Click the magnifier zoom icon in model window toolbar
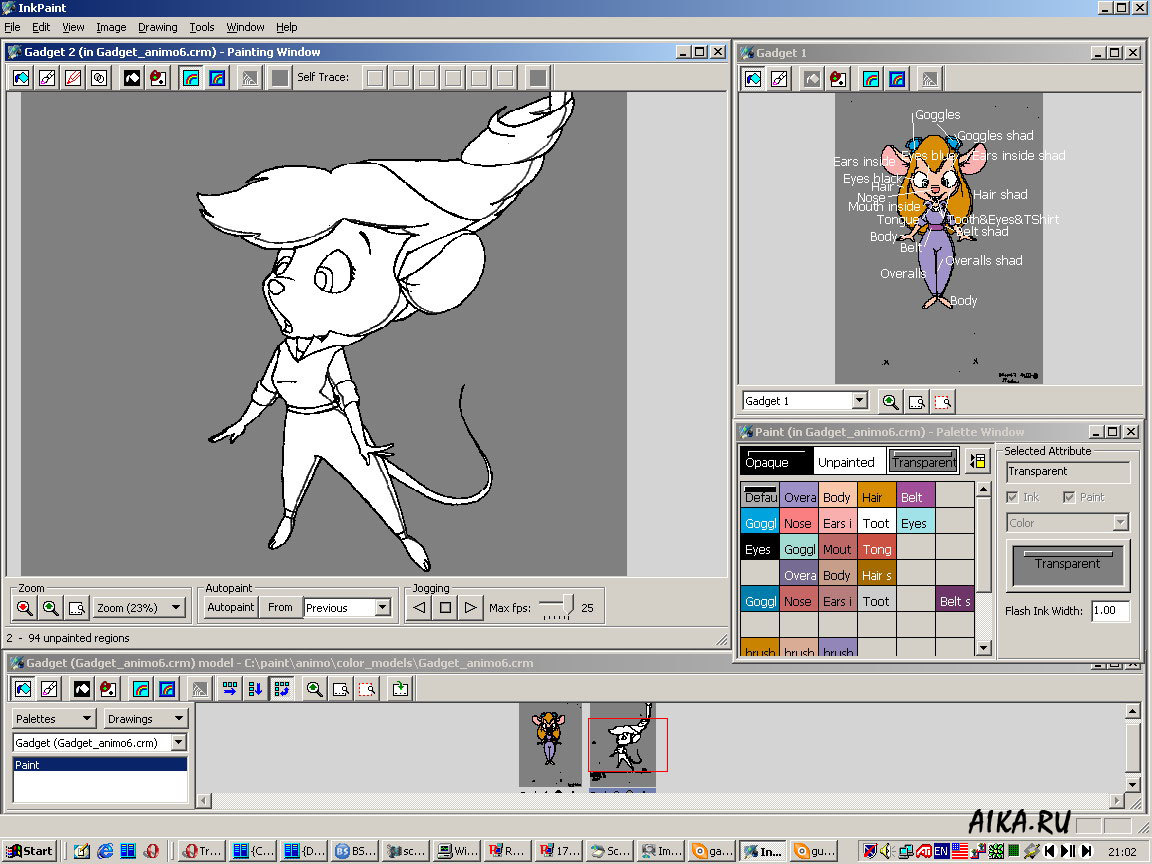The width and height of the screenshot is (1152, 864). point(314,689)
